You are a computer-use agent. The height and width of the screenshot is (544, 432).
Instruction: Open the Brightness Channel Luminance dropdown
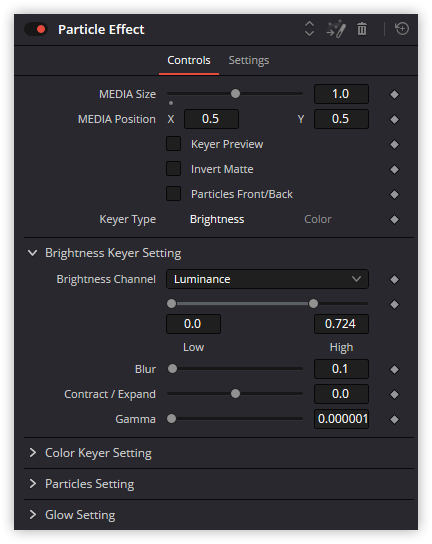pyautogui.click(x=267, y=279)
